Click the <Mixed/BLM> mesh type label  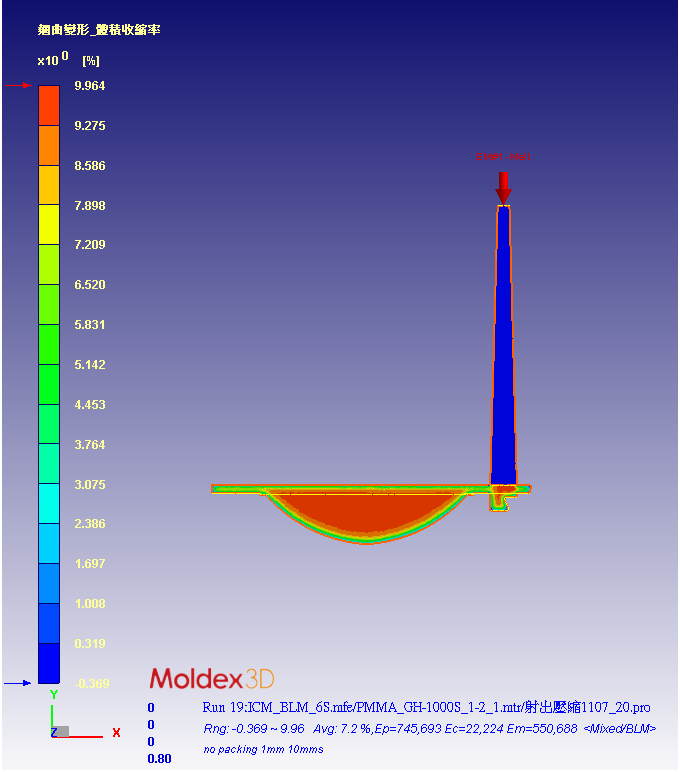coord(620,729)
